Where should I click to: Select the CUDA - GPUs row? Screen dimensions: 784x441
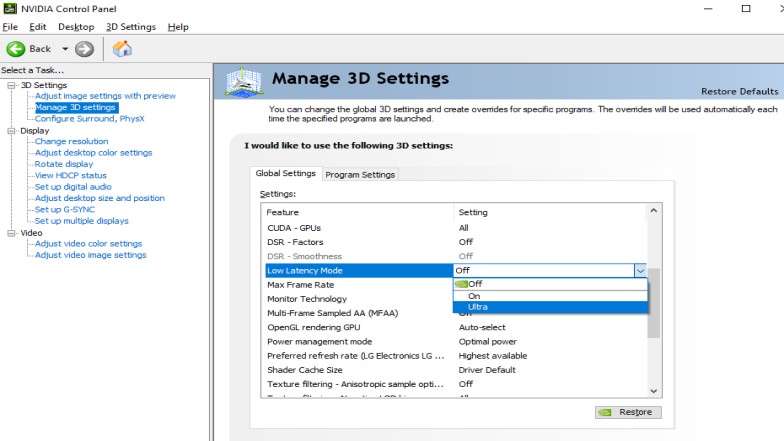click(x=455, y=228)
